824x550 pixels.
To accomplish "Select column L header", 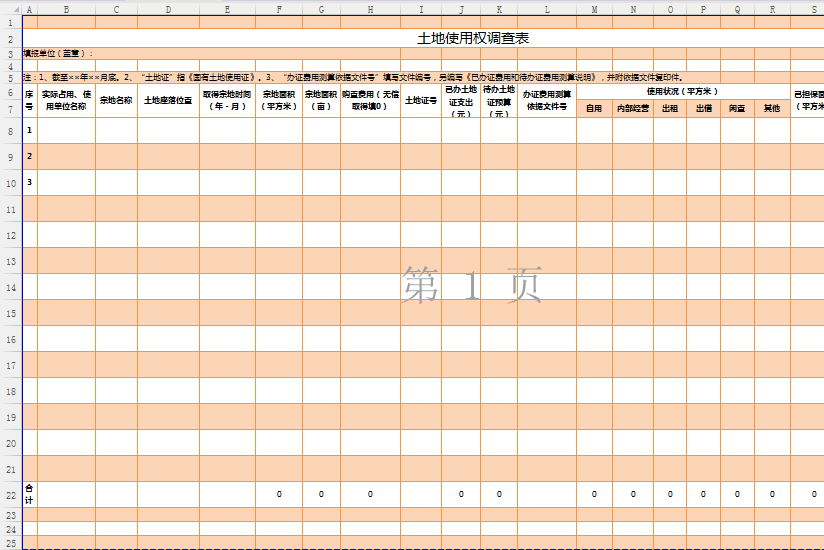I will coord(547,10).
